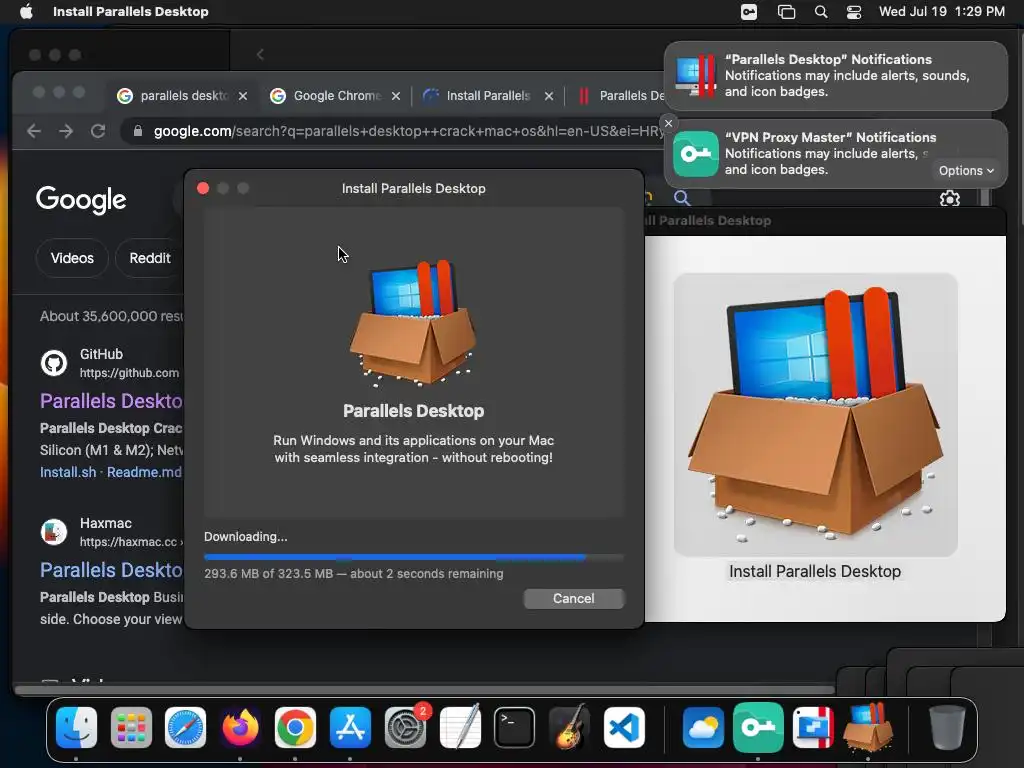
Task: Go back in Chrome
Action: tap(34, 131)
